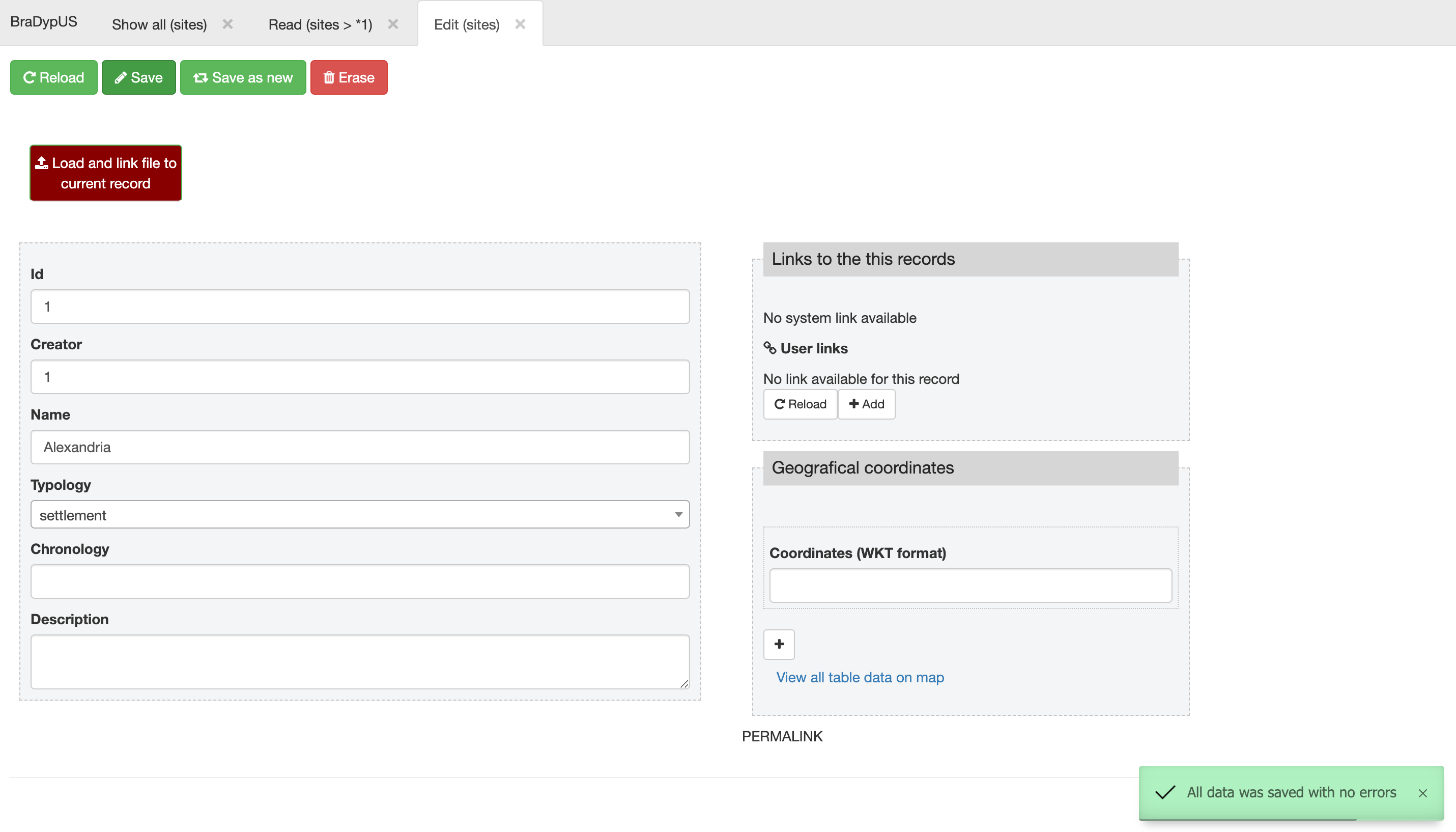The width and height of the screenshot is (1456, 832).
Task: Click Load and link file upload button
Action: tap(106, 173)
